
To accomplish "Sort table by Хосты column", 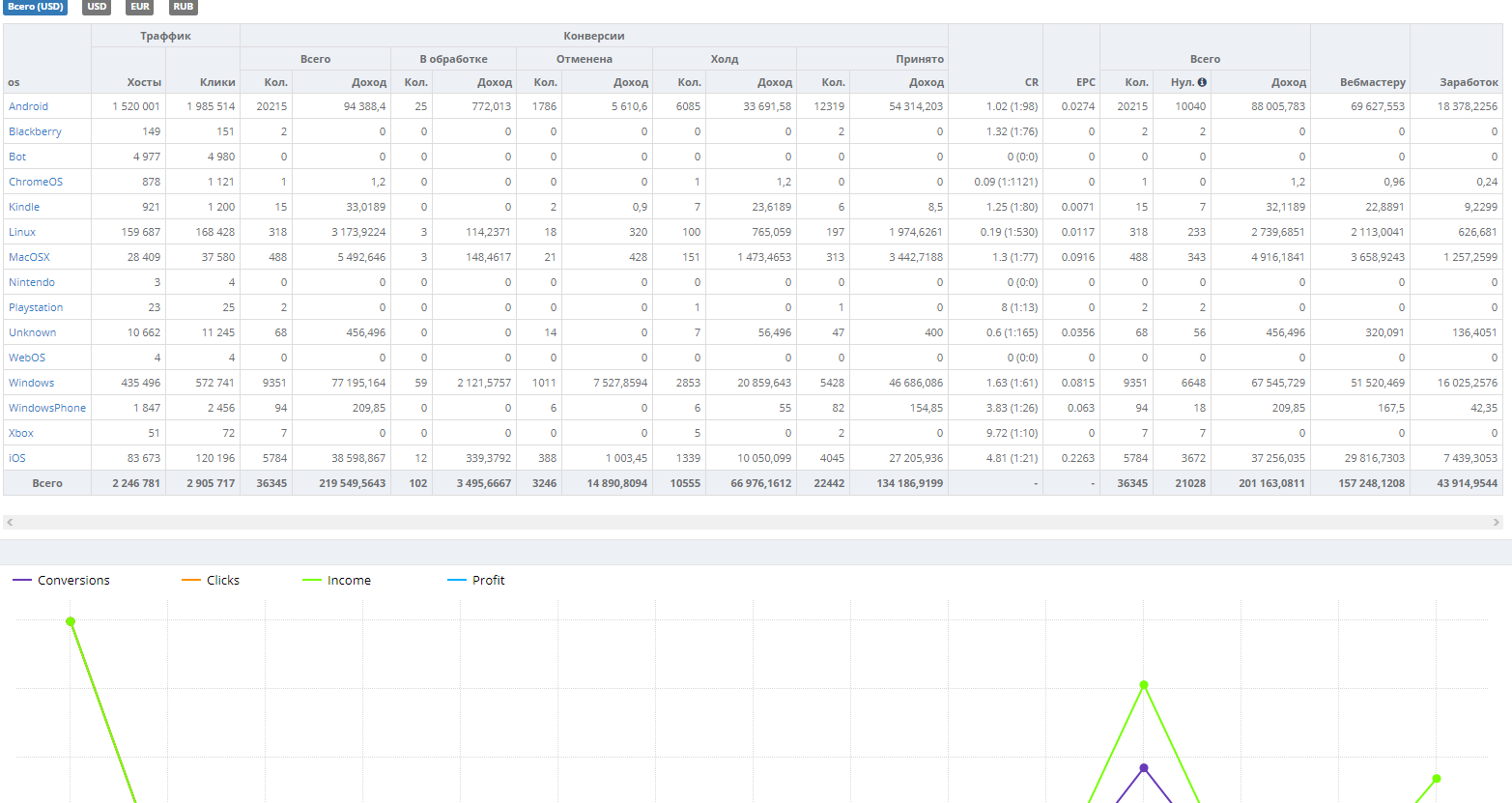I will coord(144,82).
